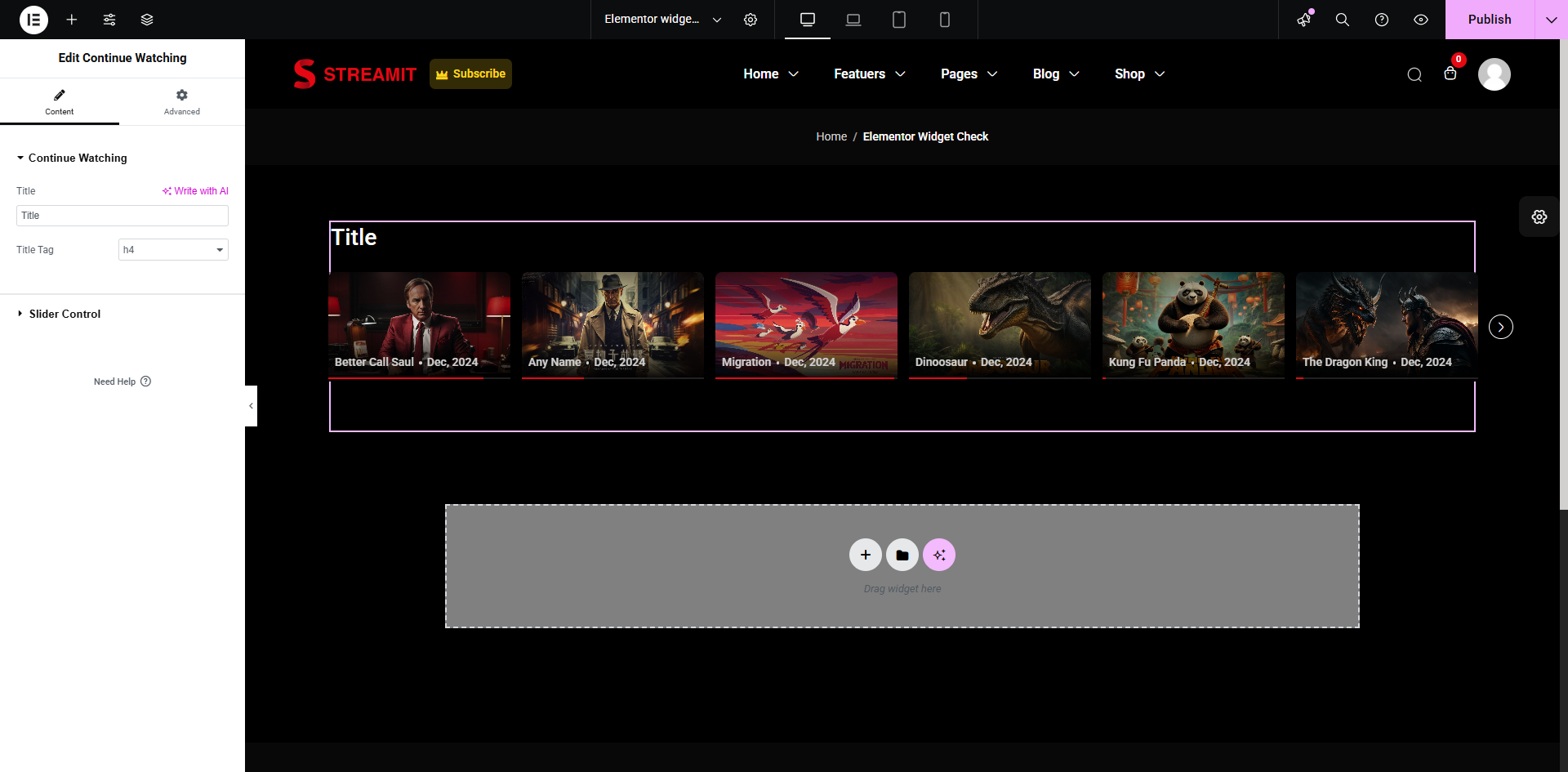Switch to Desktop device view
Screen dimensions: 1568x772
click(808, 20)
